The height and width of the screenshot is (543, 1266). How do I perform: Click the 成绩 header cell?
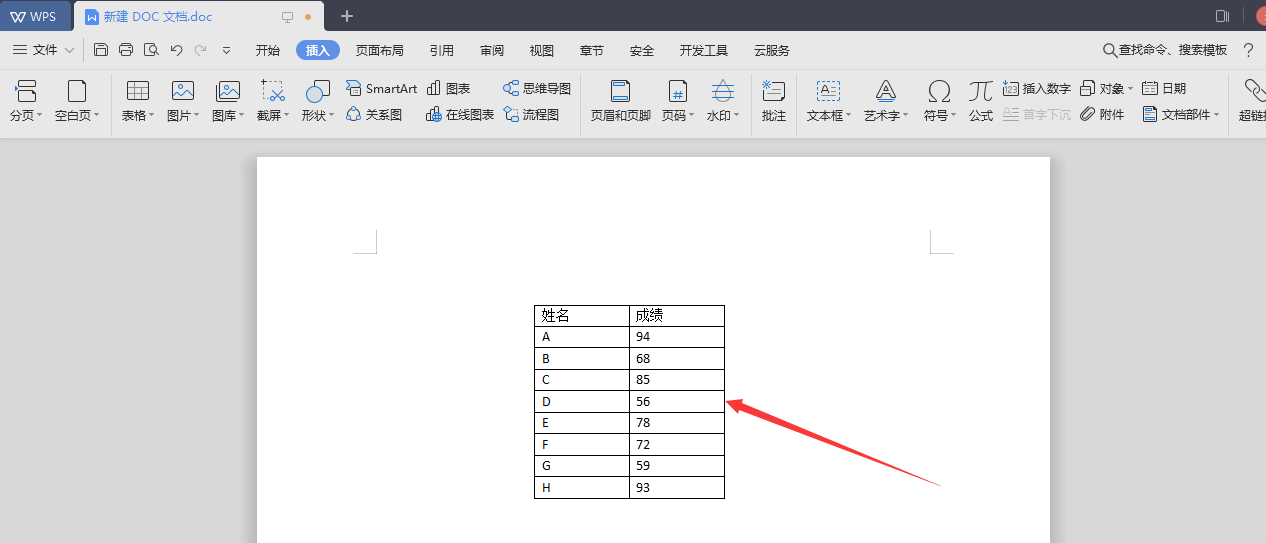pyautogui.click(x=677, y=316)
